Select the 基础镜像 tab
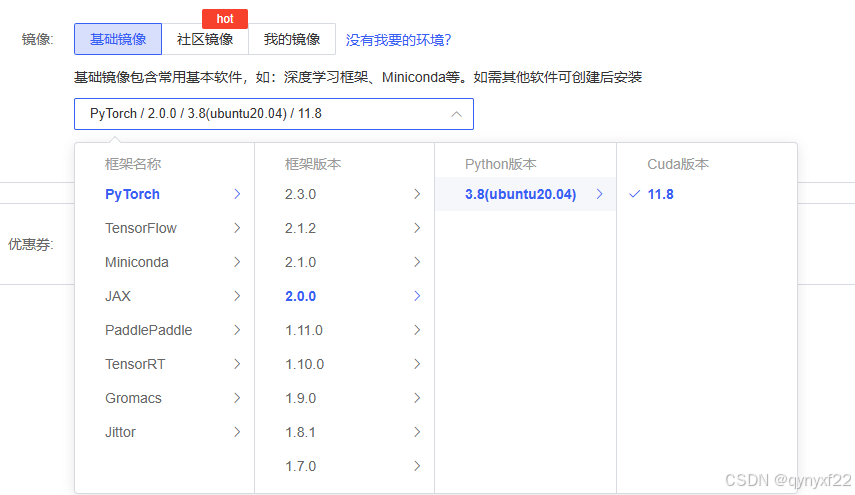Image resolution: width=855 pixels, height=495 pixels. coord(118,39)
